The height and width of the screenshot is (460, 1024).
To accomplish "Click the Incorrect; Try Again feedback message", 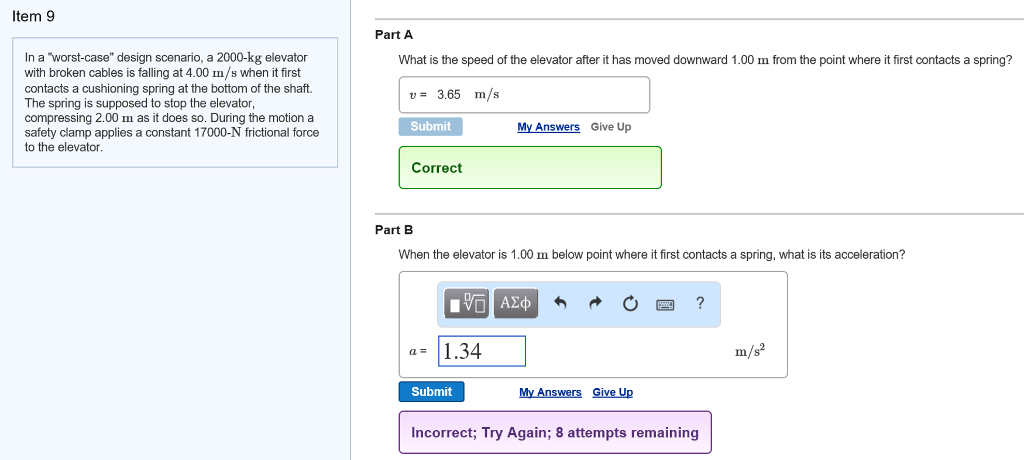I will [555, 433].
